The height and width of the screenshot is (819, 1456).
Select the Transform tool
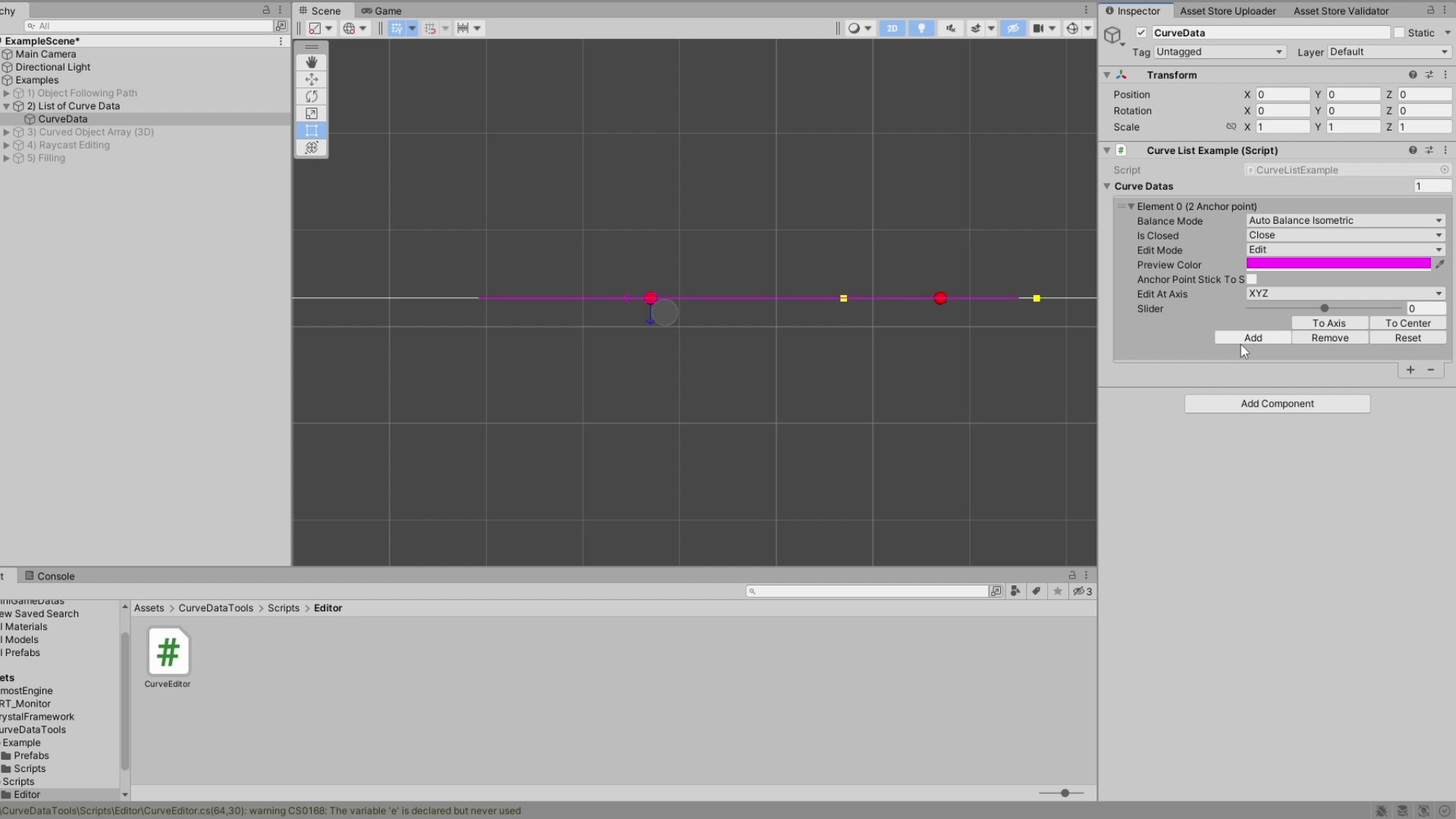[x=311, y=148]
